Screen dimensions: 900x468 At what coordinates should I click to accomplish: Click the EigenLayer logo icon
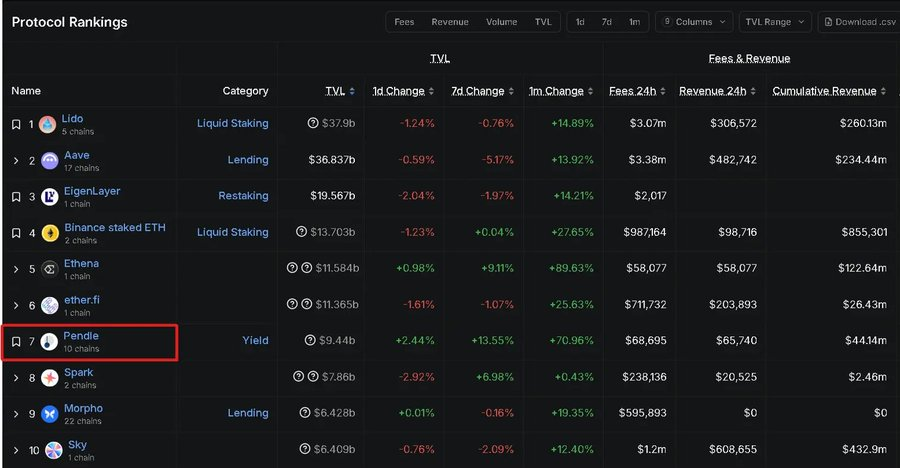(50, 197)
